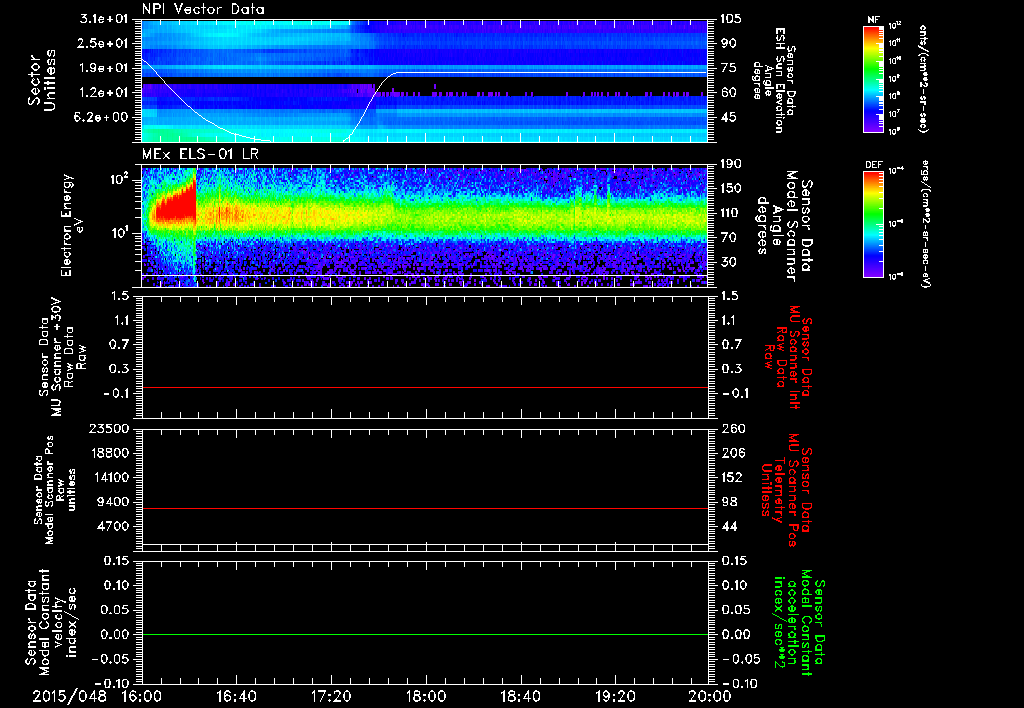
Task: Click the '16:00' time tick label
Action: (142, 696)
